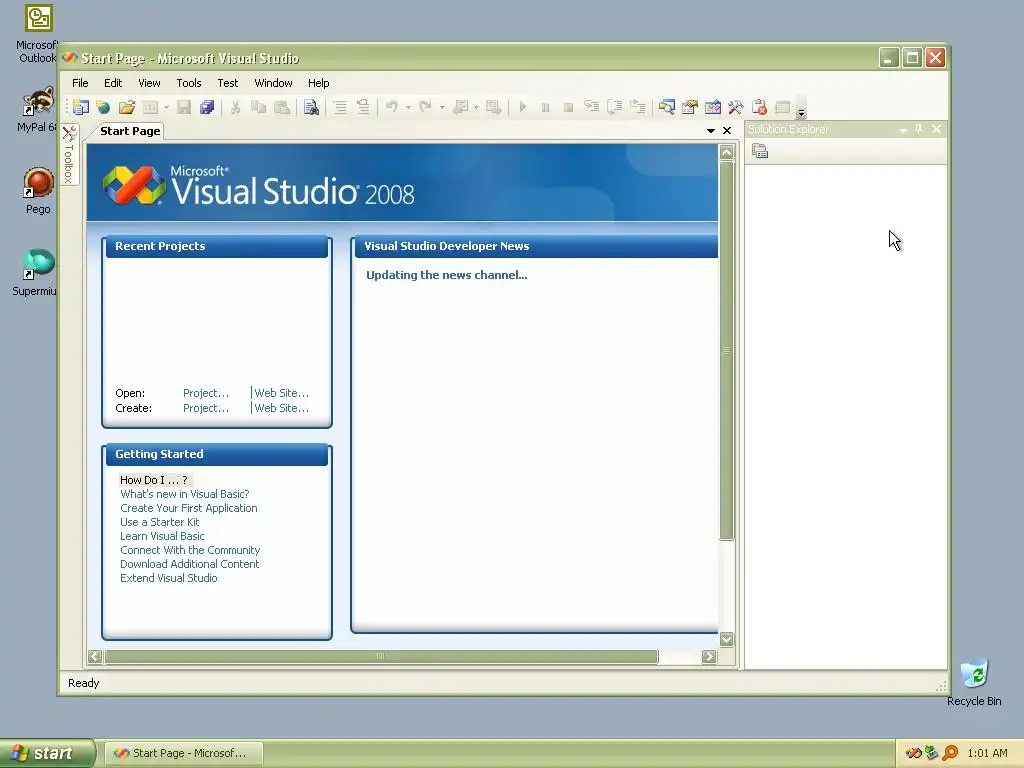Click the Step Into debug icon

[592, 107]
